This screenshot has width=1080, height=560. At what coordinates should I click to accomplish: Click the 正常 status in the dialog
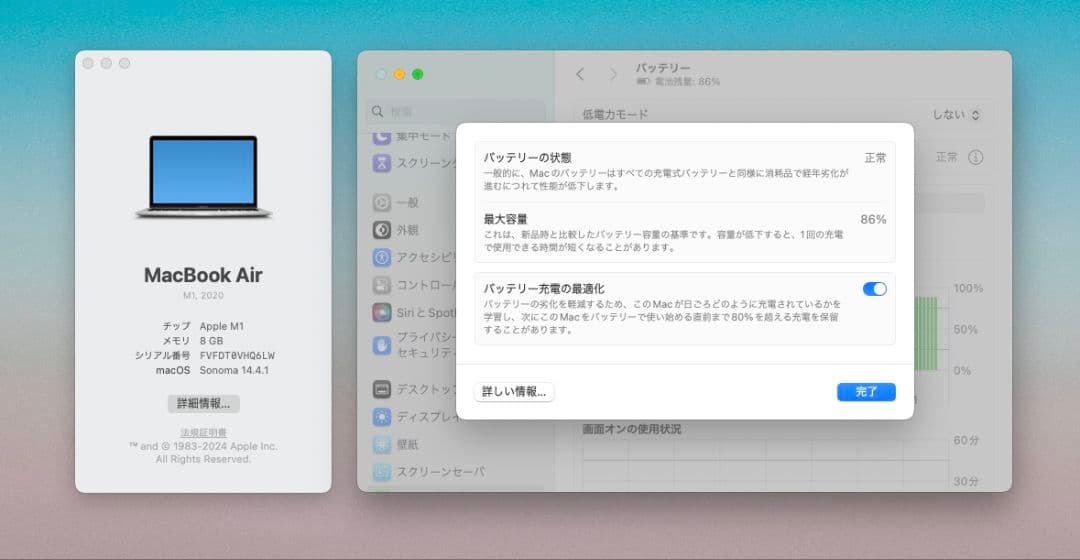(x=875, y=158)
